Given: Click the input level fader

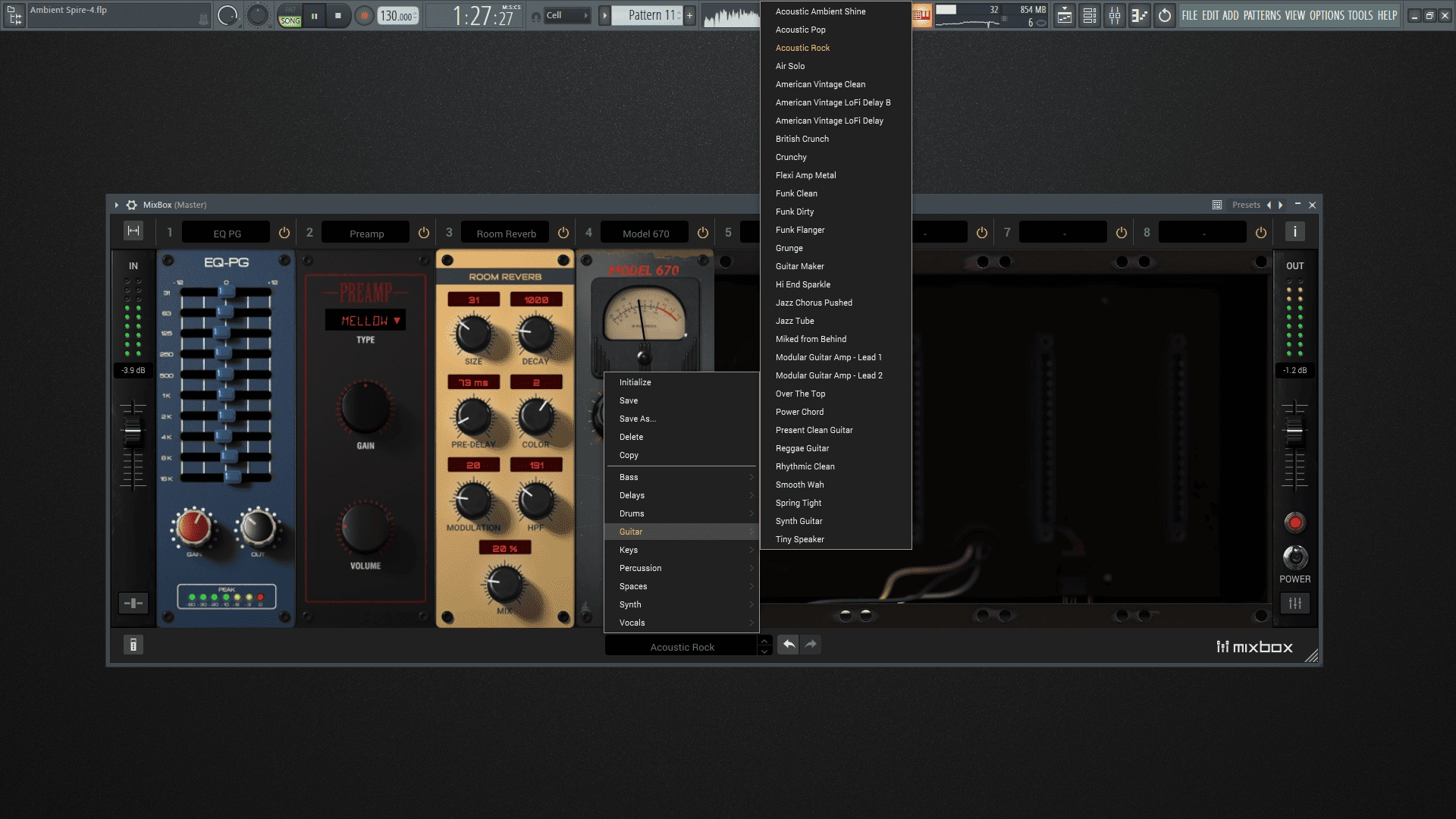Looking at the screenshot, I should 133,431.
